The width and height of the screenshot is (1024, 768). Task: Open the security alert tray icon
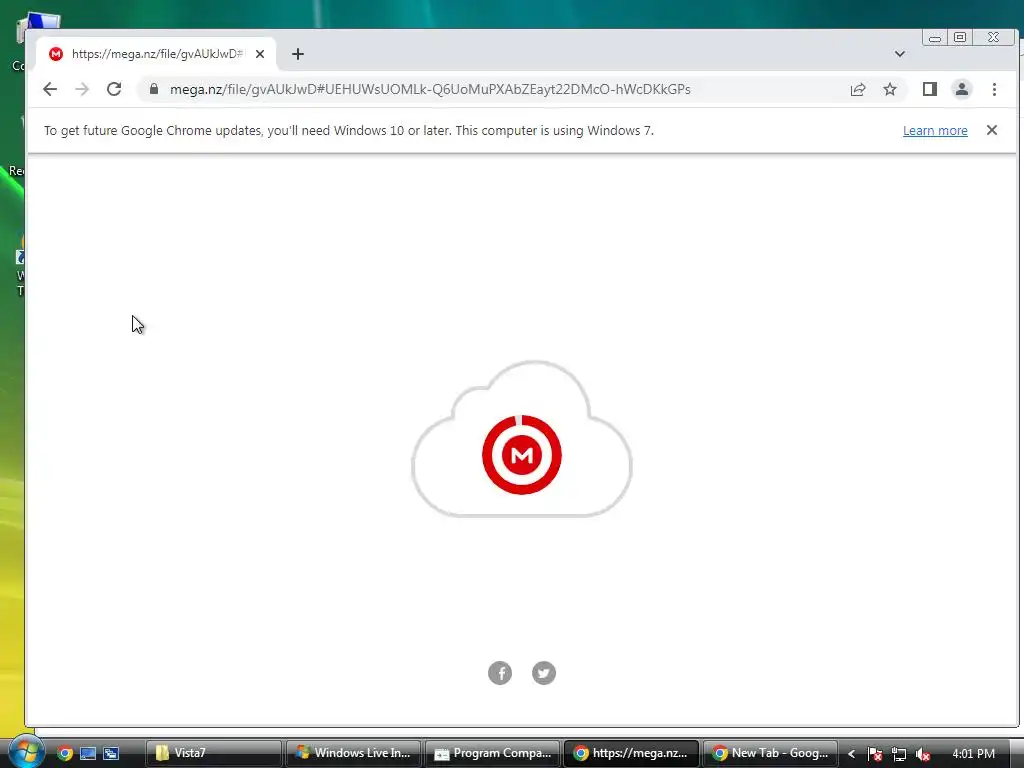tap(875, 754)
